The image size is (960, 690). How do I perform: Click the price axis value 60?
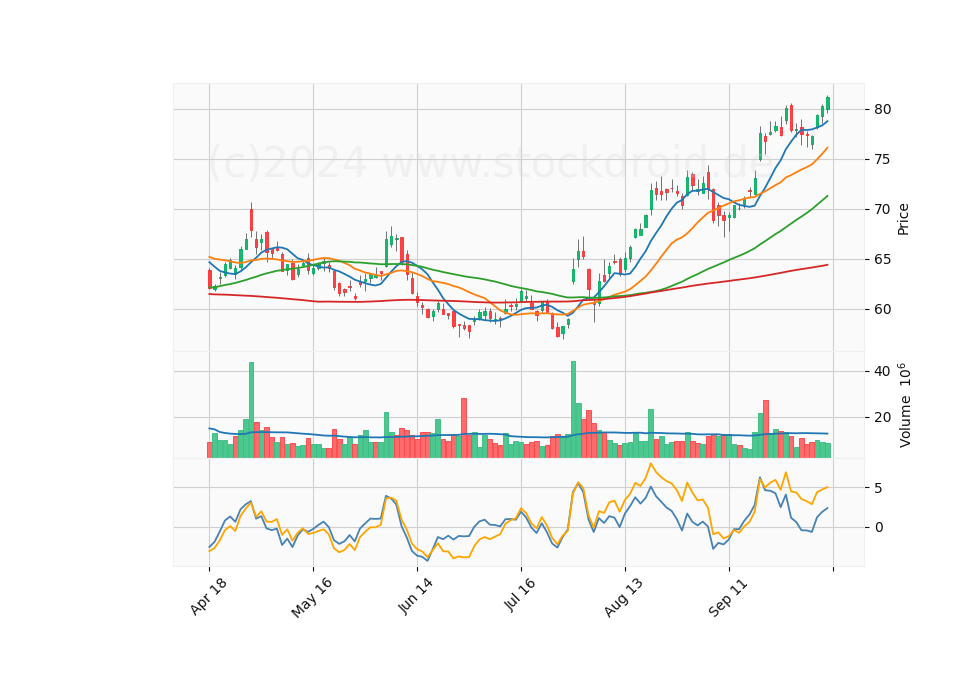coord(882,309)
